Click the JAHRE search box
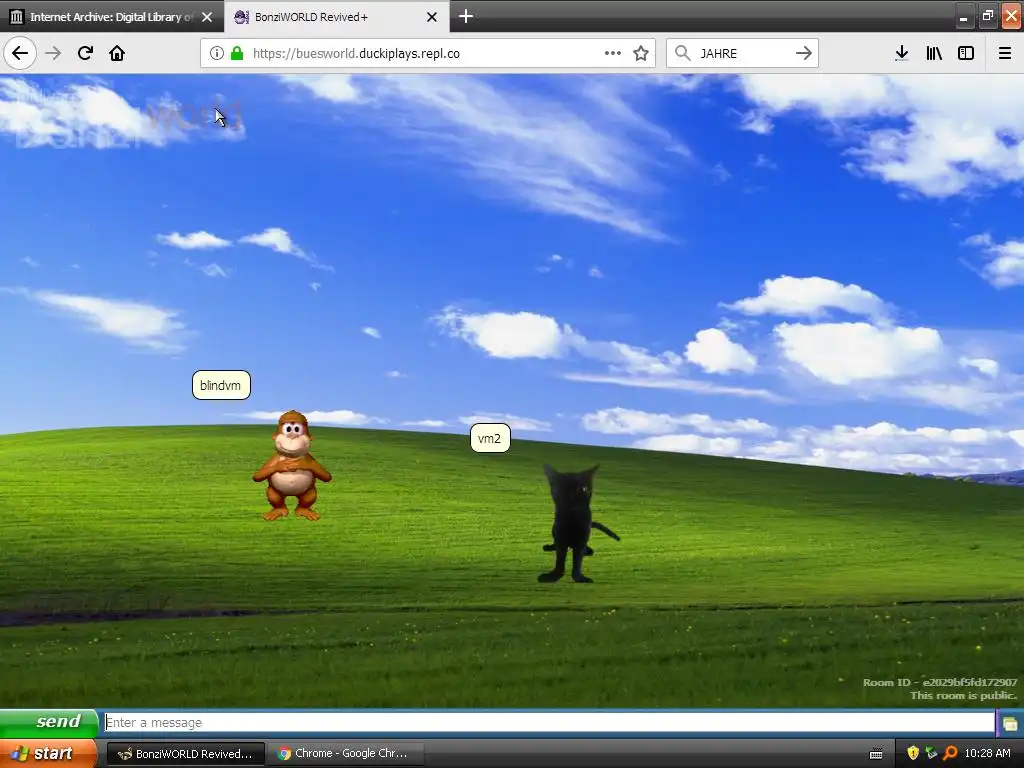Viewport: 1024px width, 768px height. 744,54
